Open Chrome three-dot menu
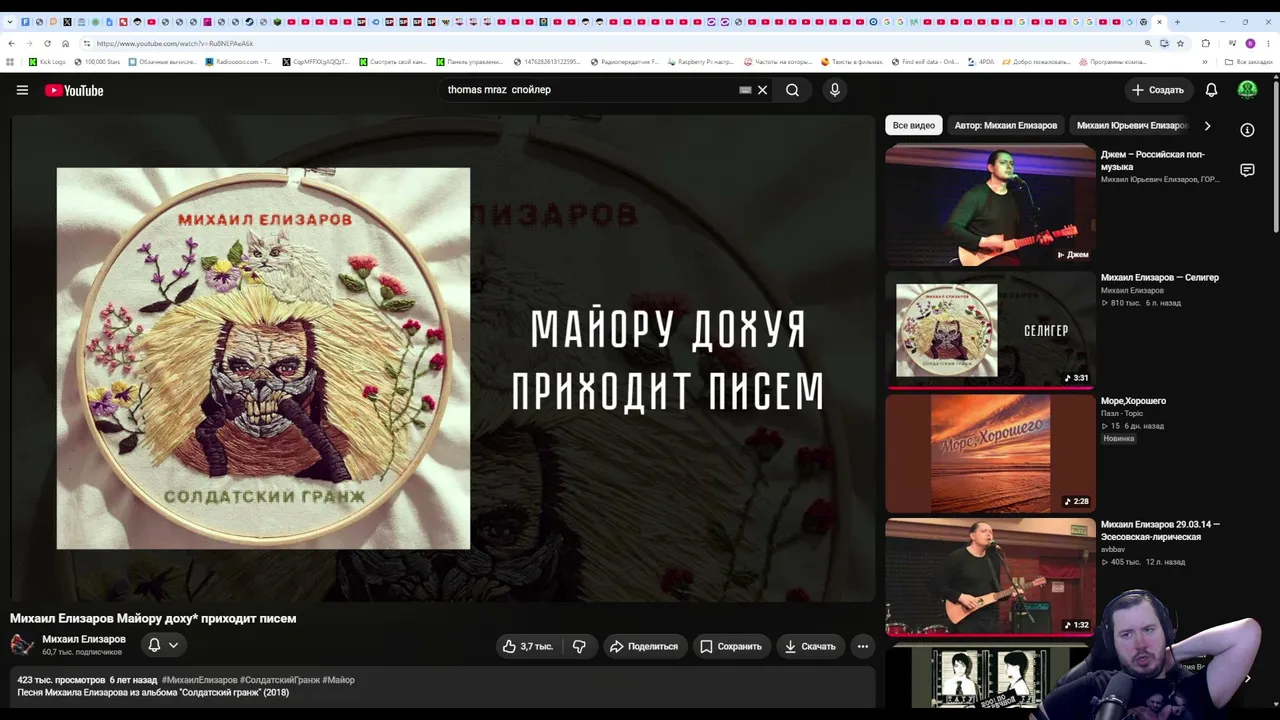 pyautogui.click(x=1268, y=43)
